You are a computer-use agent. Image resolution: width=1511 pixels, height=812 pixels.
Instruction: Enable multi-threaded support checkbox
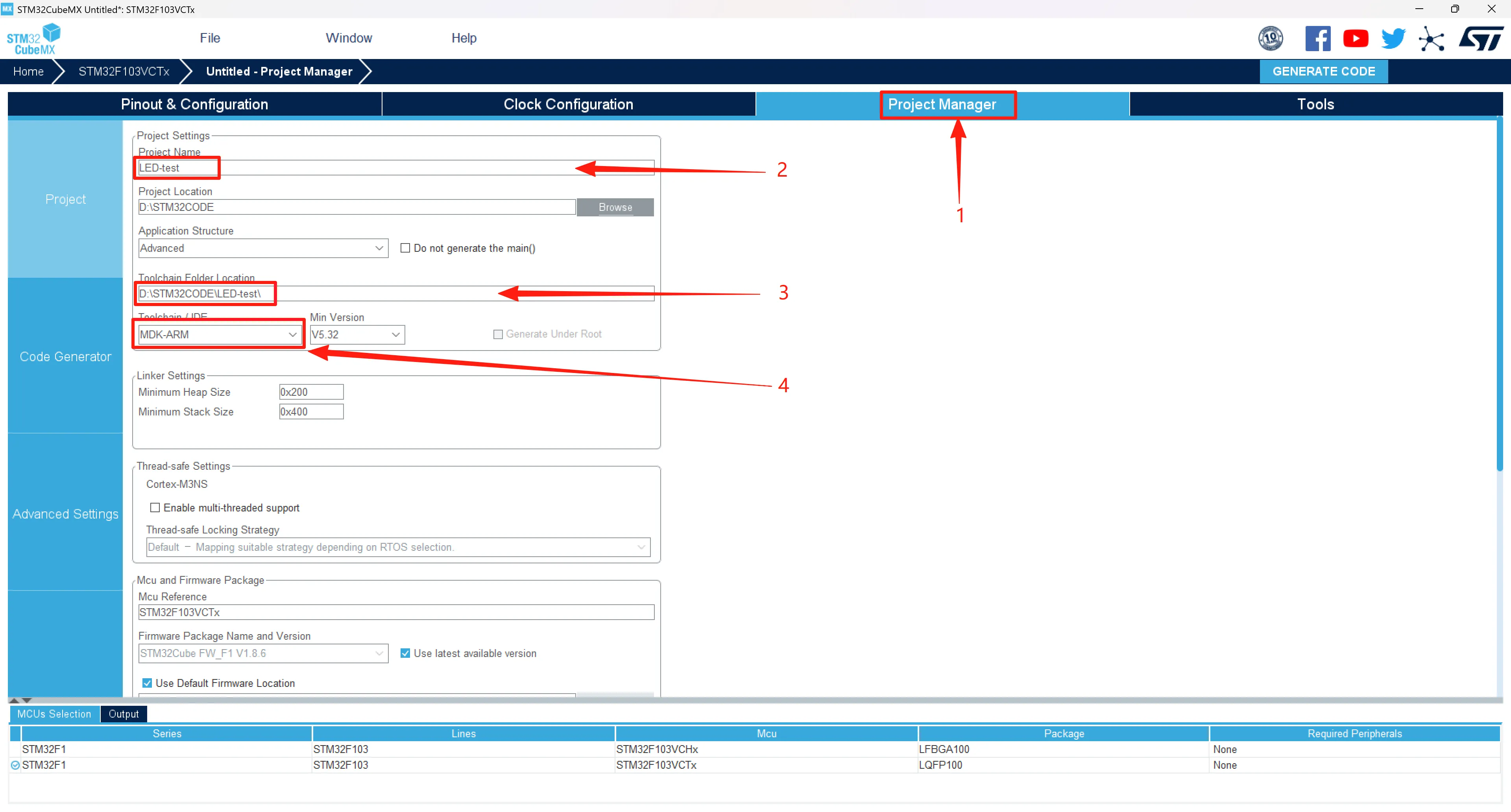(x=155, y=507)
